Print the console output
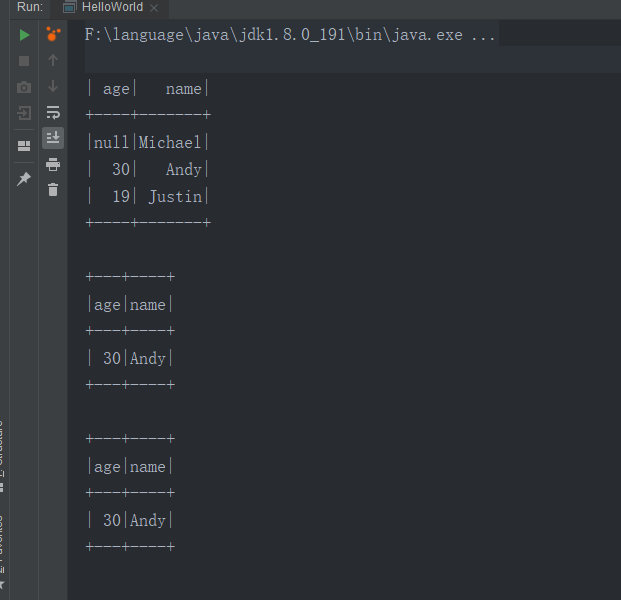The image size is (621, 600). [53, 164]
